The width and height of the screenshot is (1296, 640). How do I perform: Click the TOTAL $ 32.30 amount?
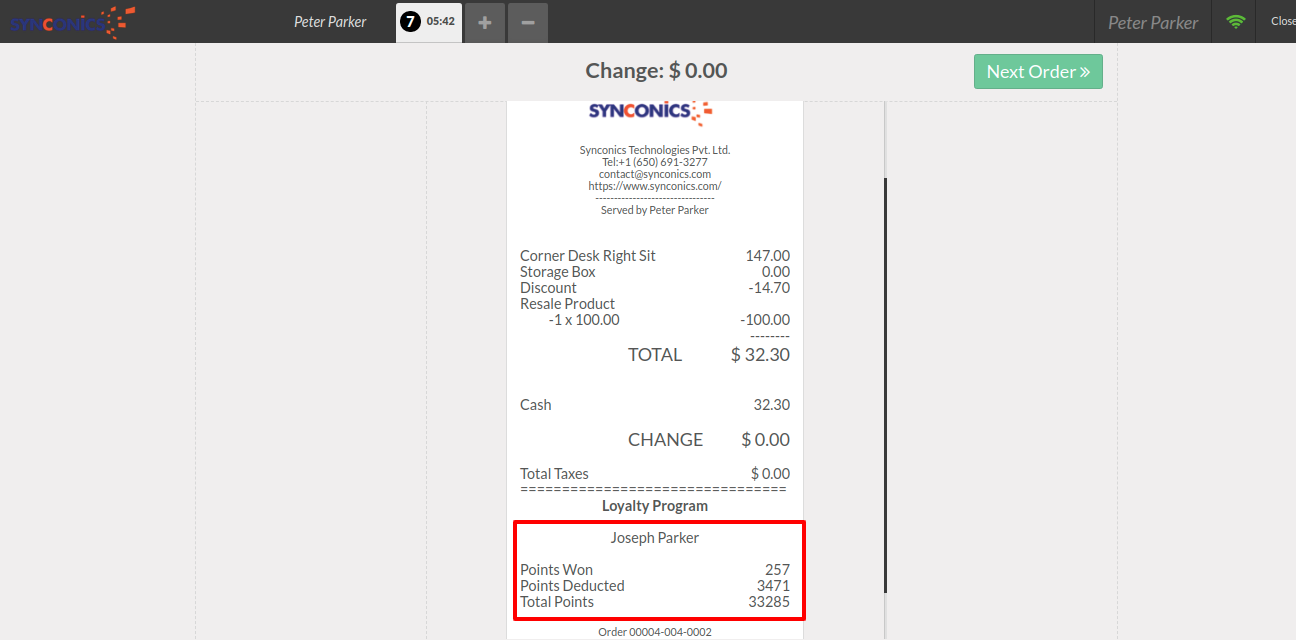(x=760, y=355)
